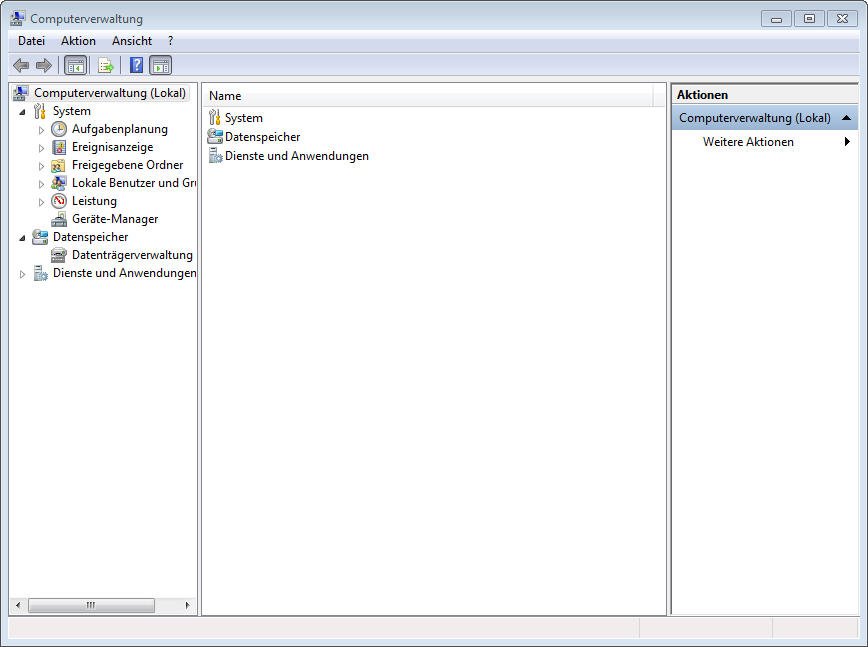
Task: Click the Freigegebene Ordner folder icon
Action: 59,165
